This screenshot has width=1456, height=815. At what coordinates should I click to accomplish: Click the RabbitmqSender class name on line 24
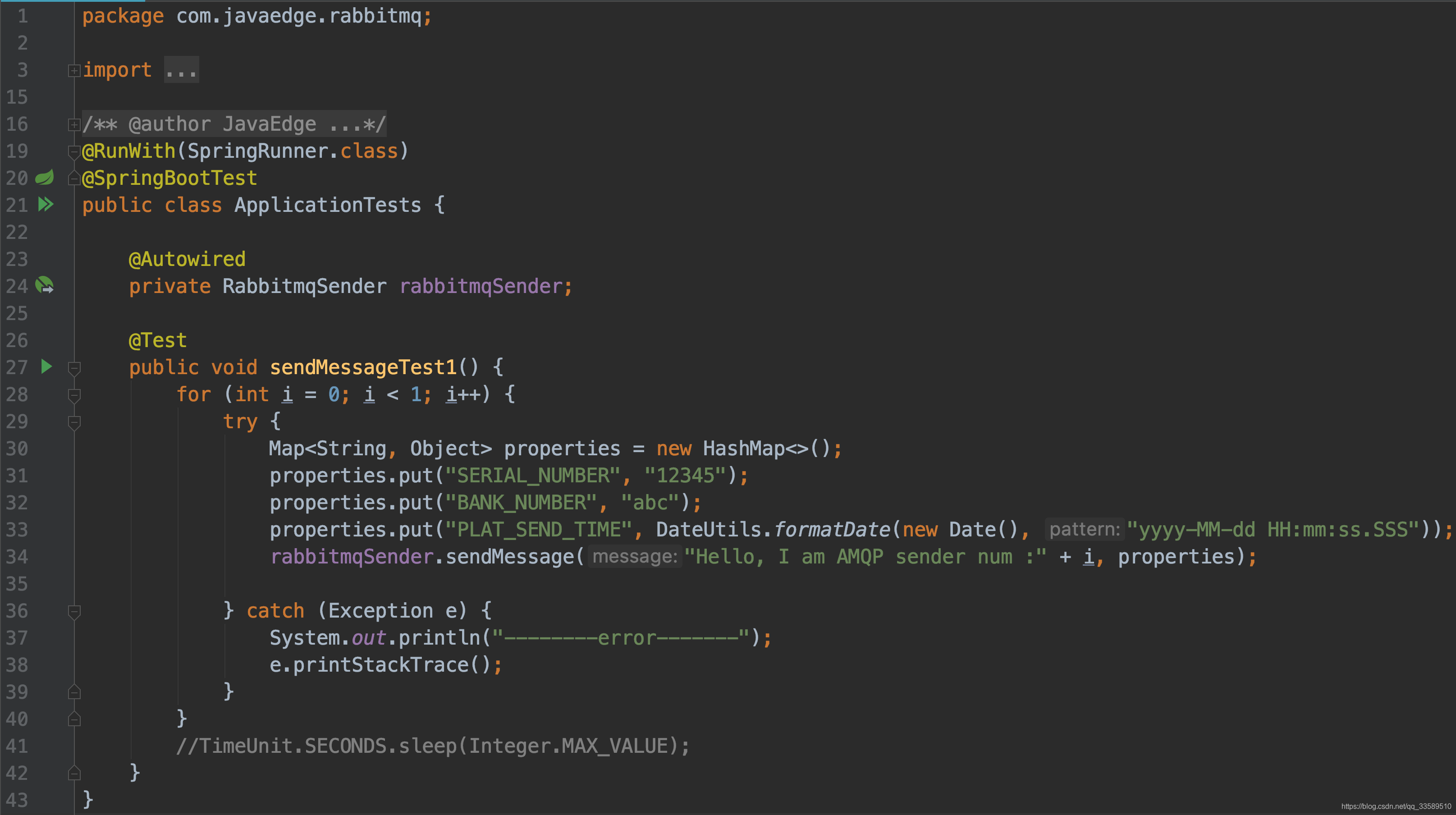point(304,287)
